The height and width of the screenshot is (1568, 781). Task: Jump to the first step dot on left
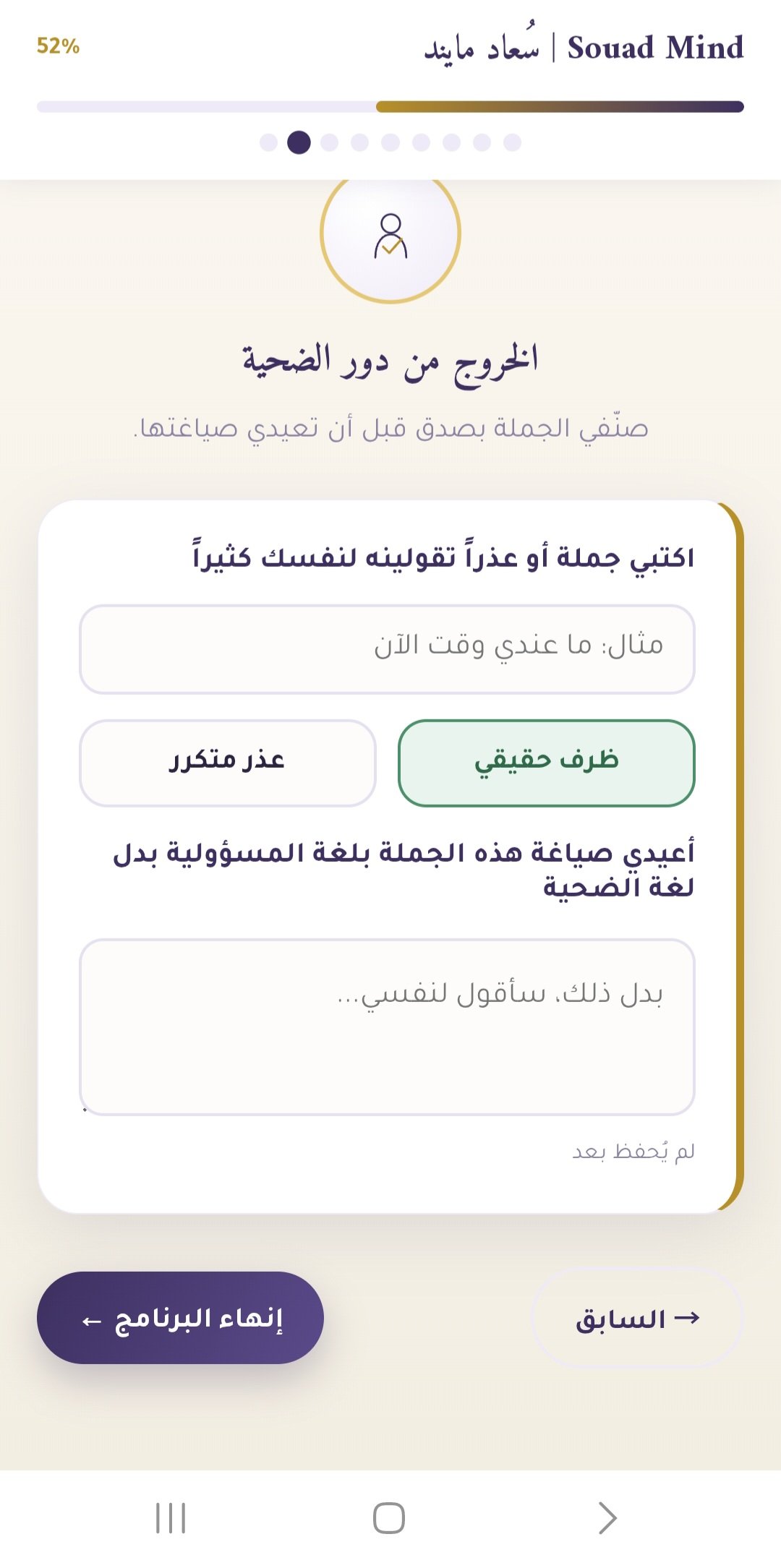pyautogui.click(x=268, y=142)
